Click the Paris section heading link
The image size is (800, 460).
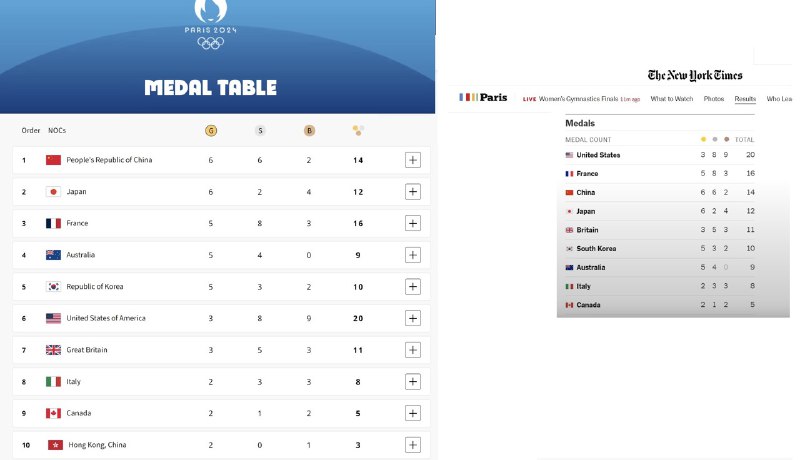[493, 98]
